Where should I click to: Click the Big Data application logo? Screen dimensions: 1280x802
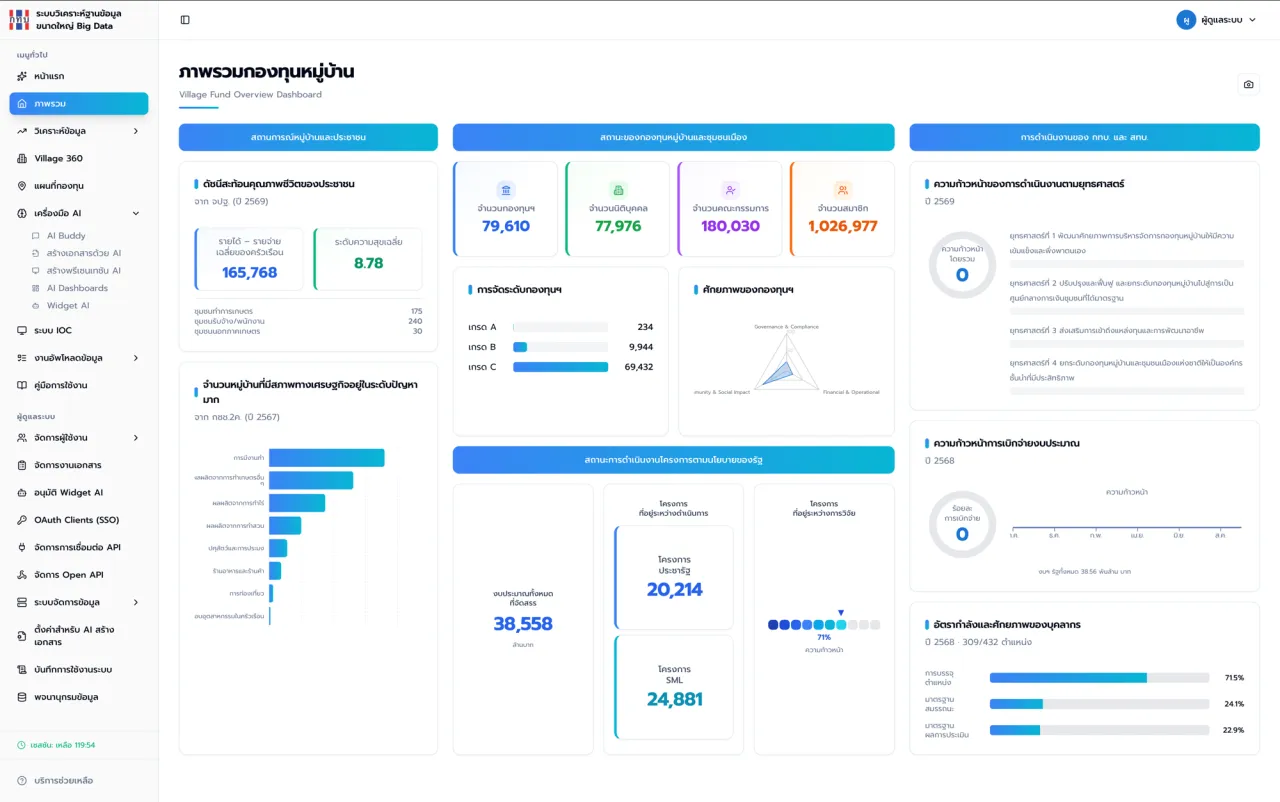[x=19, y=19]
